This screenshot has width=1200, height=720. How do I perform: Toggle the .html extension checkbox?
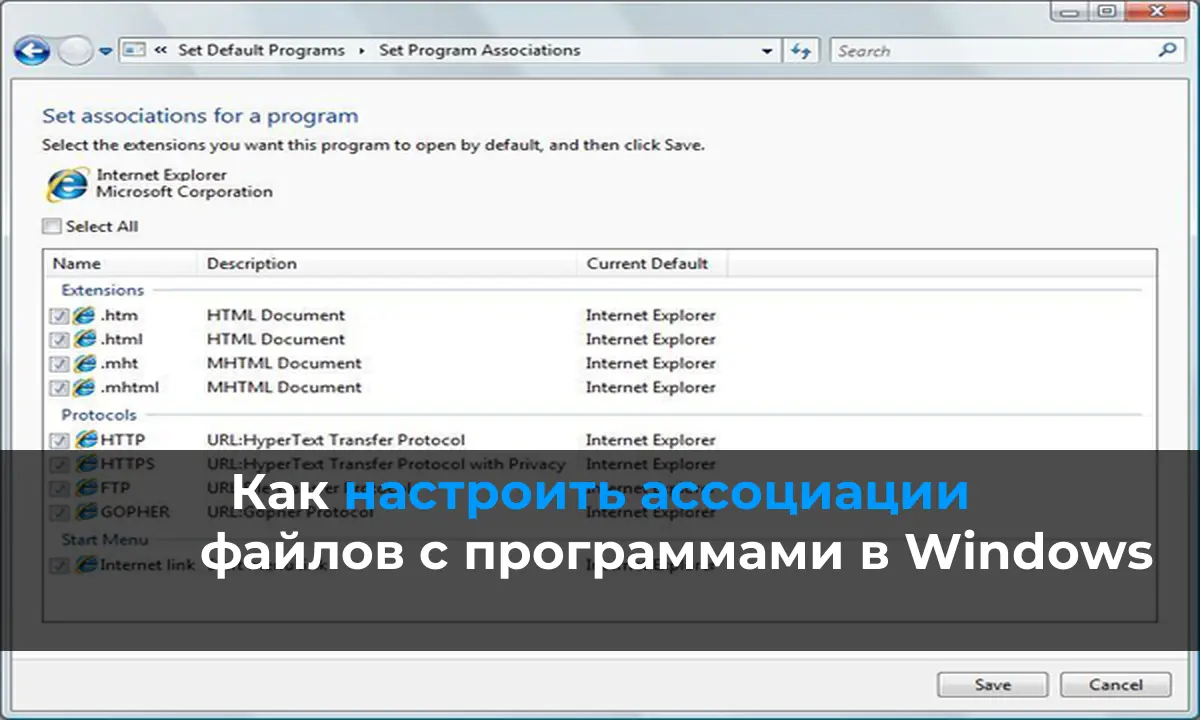[x=59, y=340]
